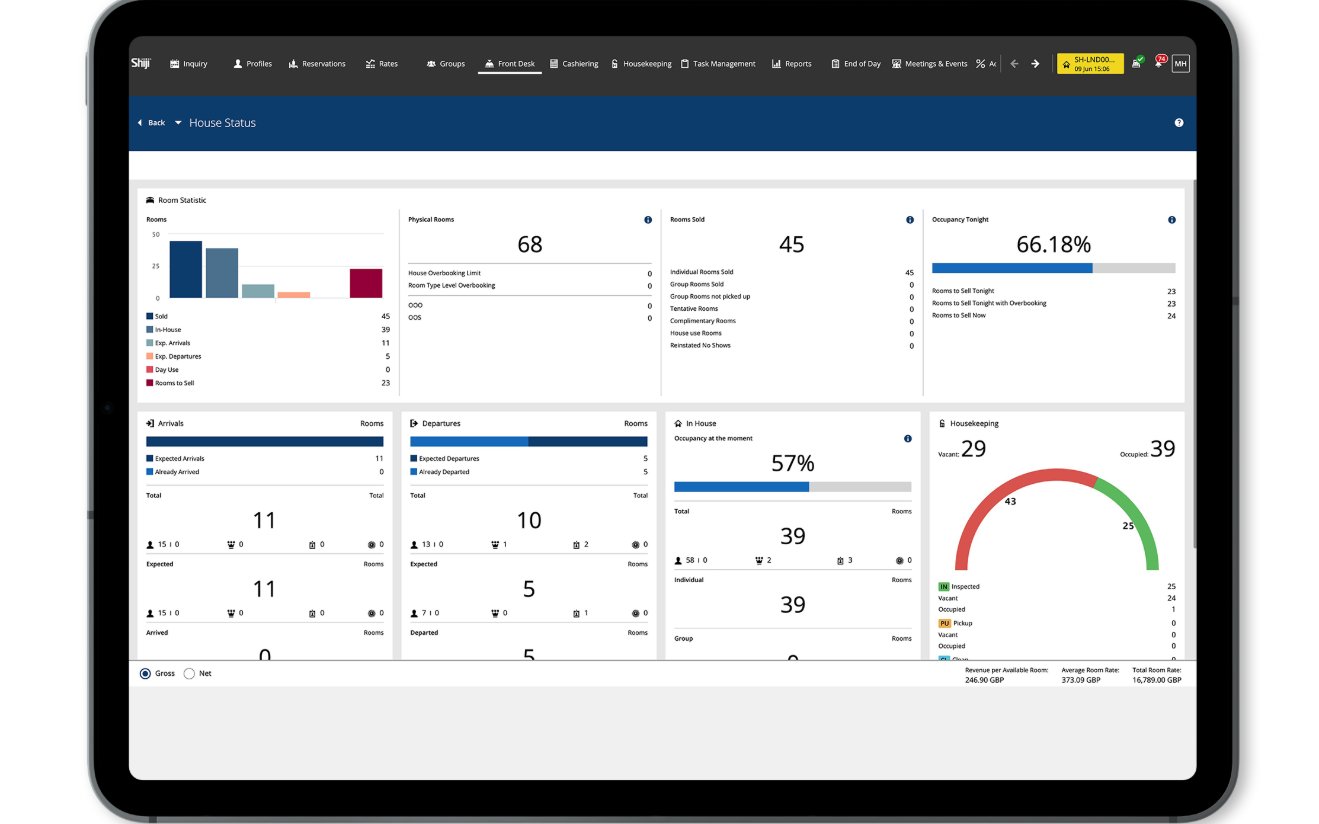The width and height of the screenshot is (1319, 824).
Task: Click info icon beside Occupancy at the moment
Action: pos(908,439)
